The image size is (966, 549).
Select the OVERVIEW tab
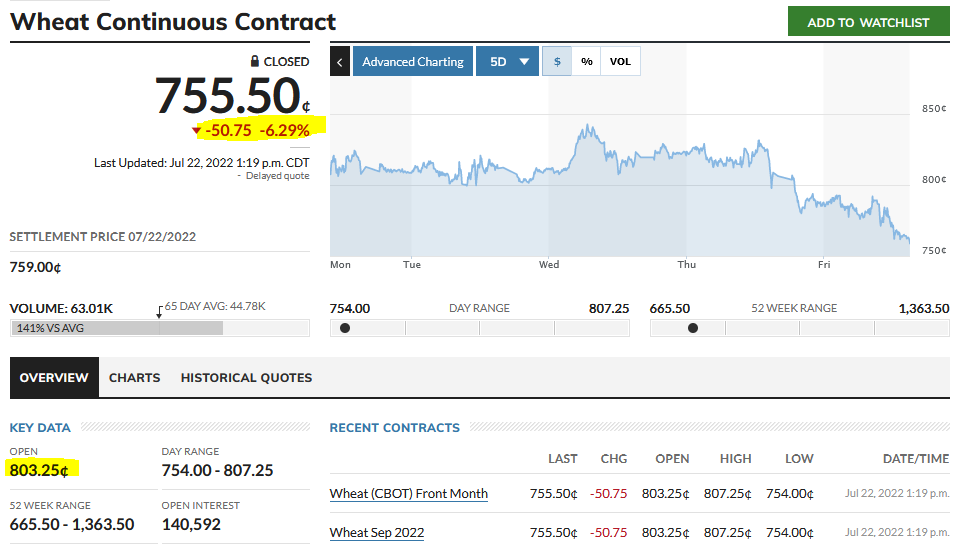pyautogui.click(x=54, y=378)
